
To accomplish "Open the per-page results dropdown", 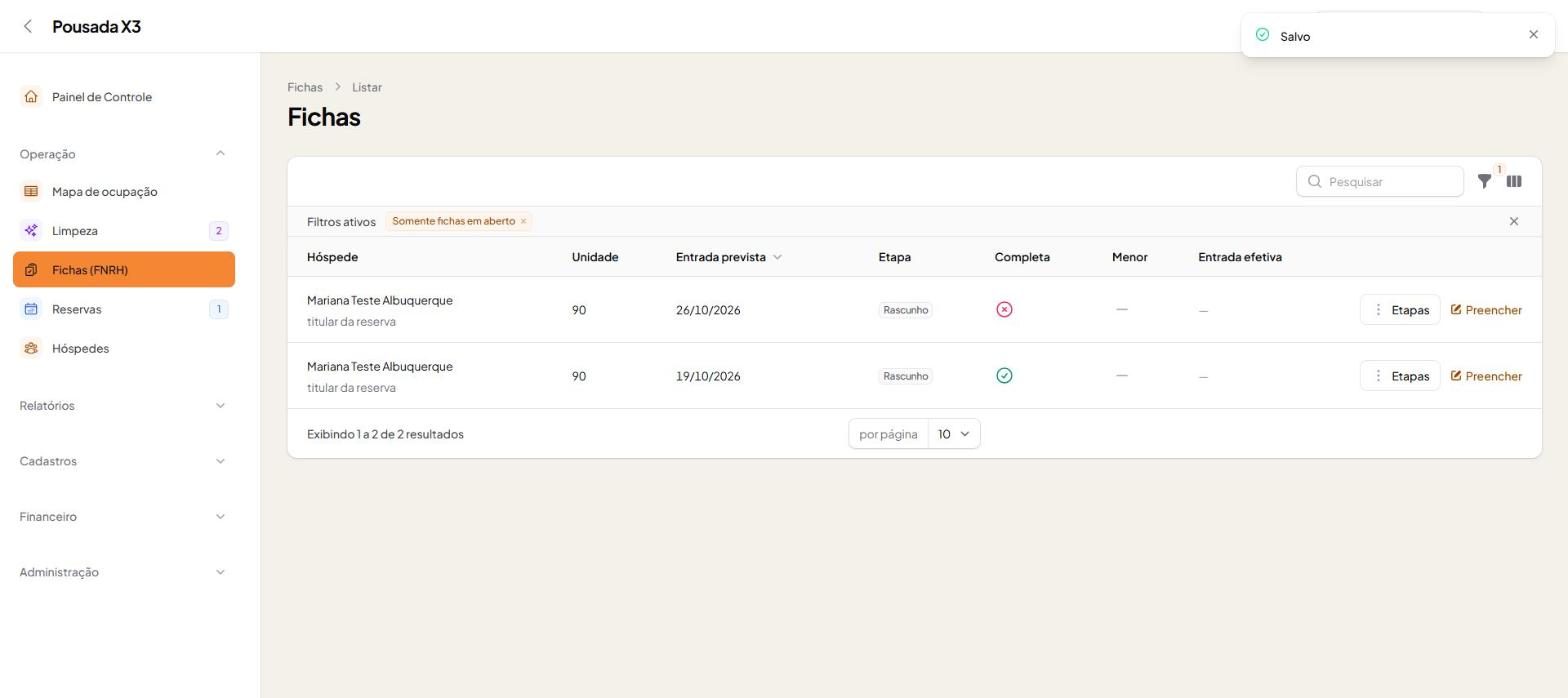I will (954, 434).
